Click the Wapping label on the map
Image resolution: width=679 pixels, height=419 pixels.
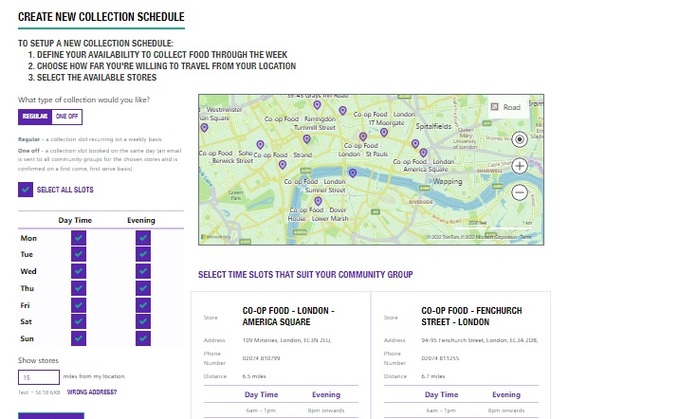(x=448, y=181)
